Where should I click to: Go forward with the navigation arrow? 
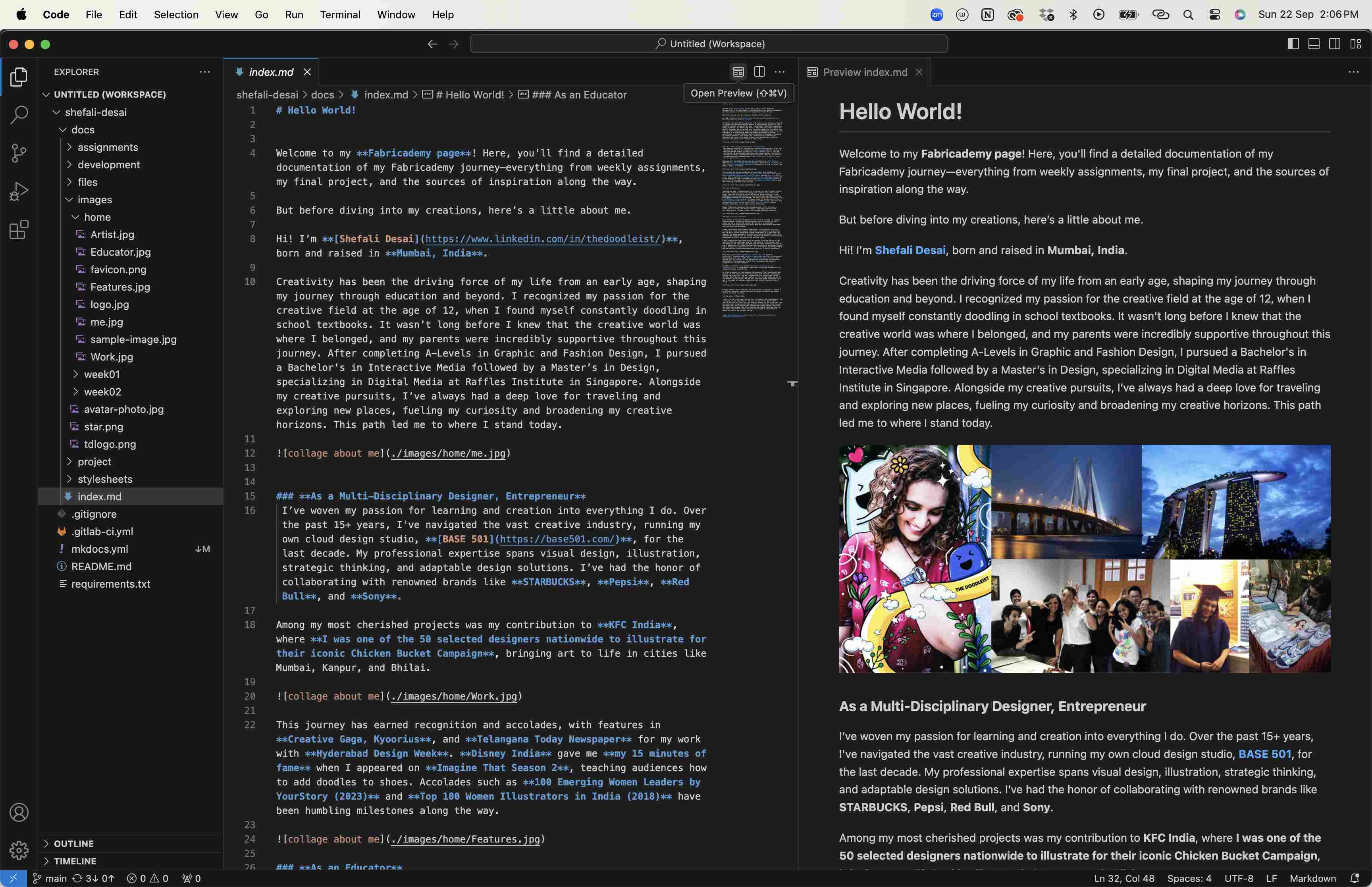454,44
